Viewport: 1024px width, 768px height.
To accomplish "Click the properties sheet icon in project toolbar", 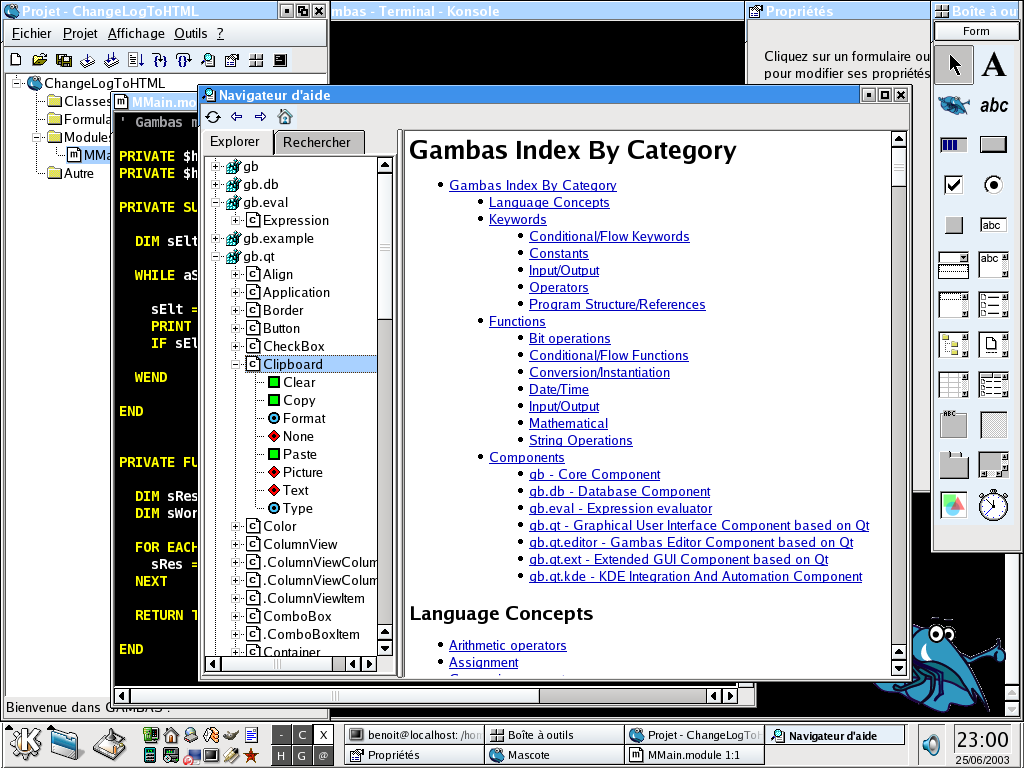I will [x=232, y=60].
